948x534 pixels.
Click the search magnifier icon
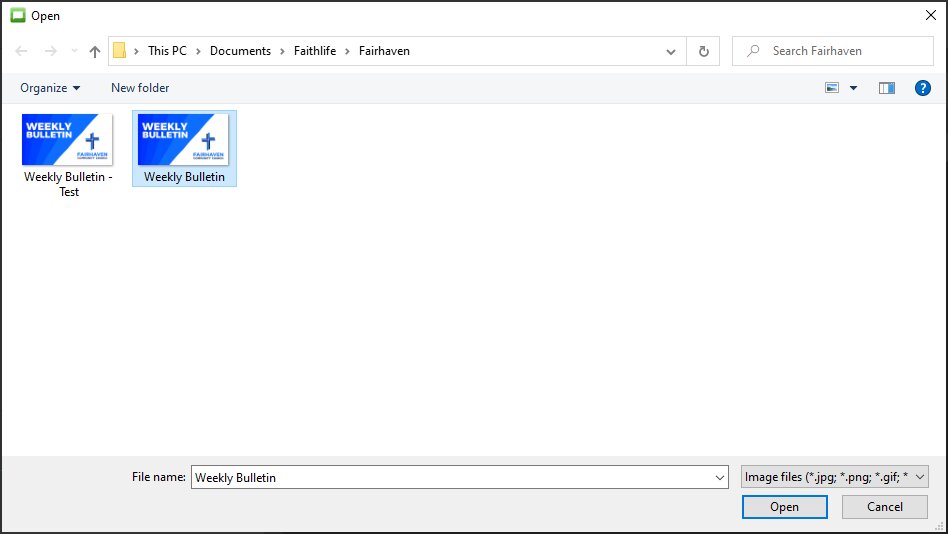[753, 51]
